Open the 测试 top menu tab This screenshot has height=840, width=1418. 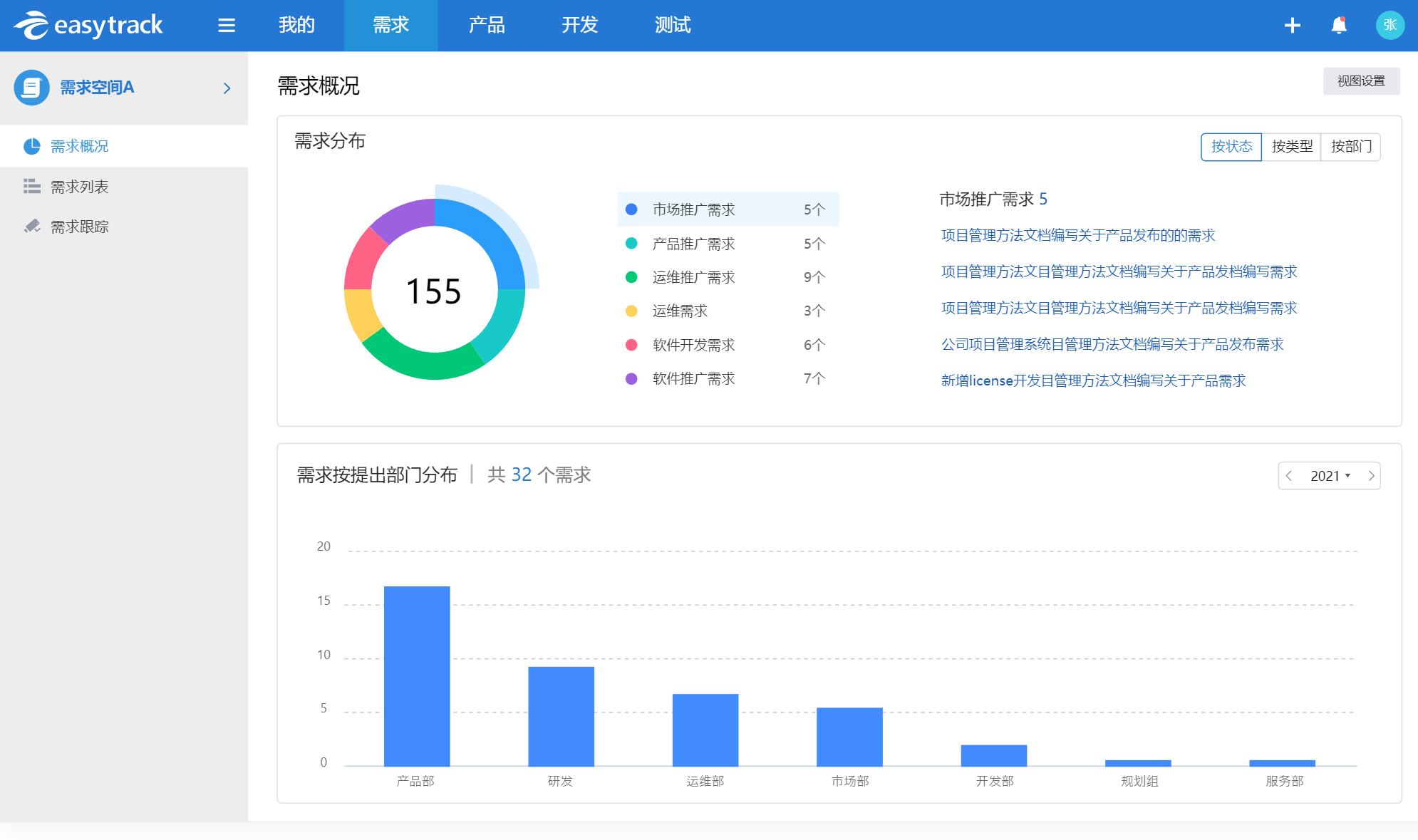[673, 26]
